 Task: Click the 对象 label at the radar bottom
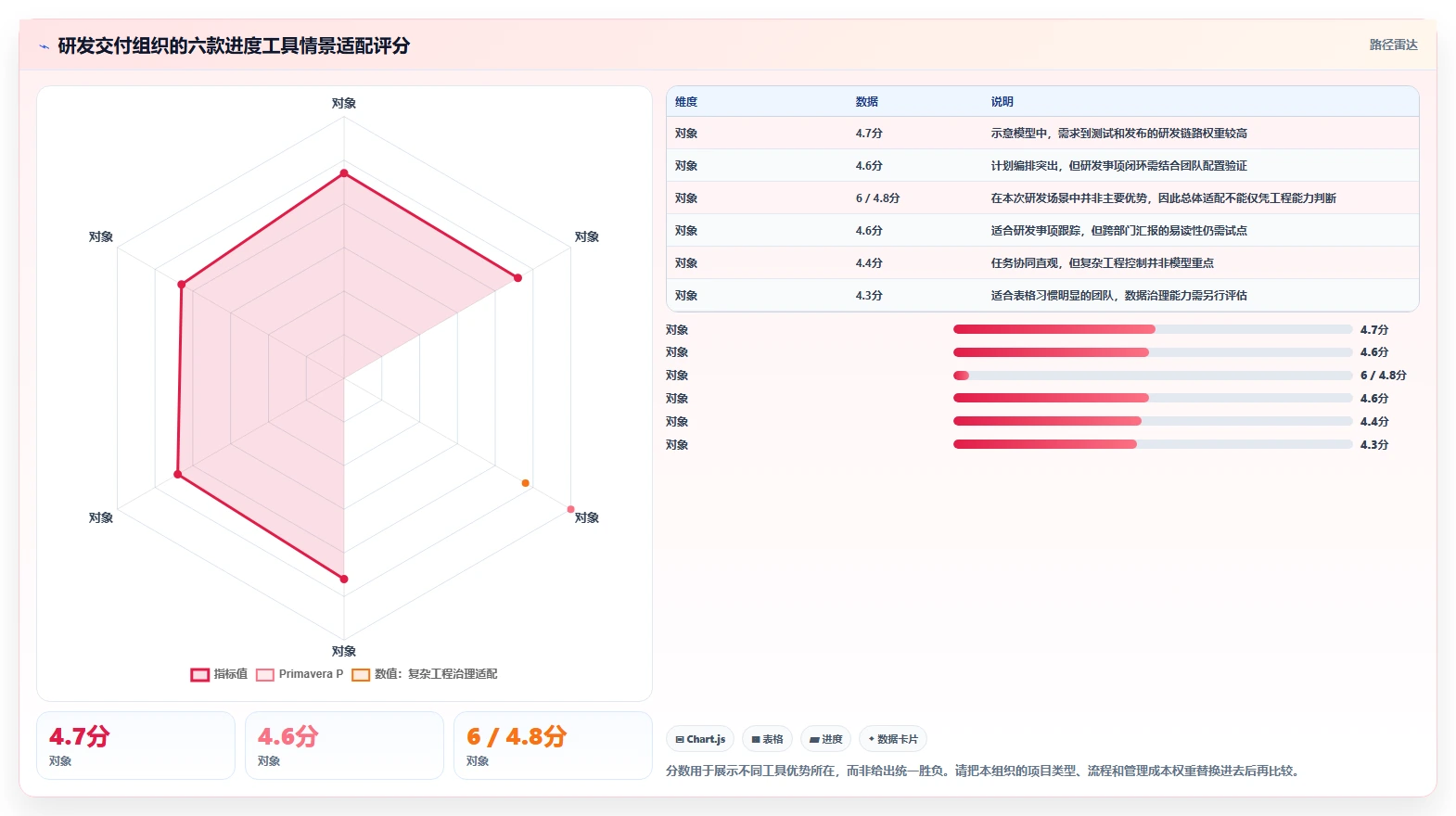tap(344, 652)
